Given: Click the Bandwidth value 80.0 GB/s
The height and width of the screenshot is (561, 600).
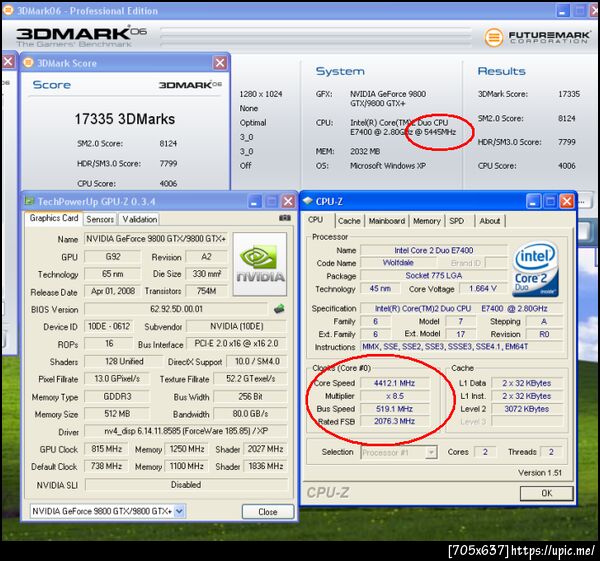Looking at the screenshot, I should [250, 414].
